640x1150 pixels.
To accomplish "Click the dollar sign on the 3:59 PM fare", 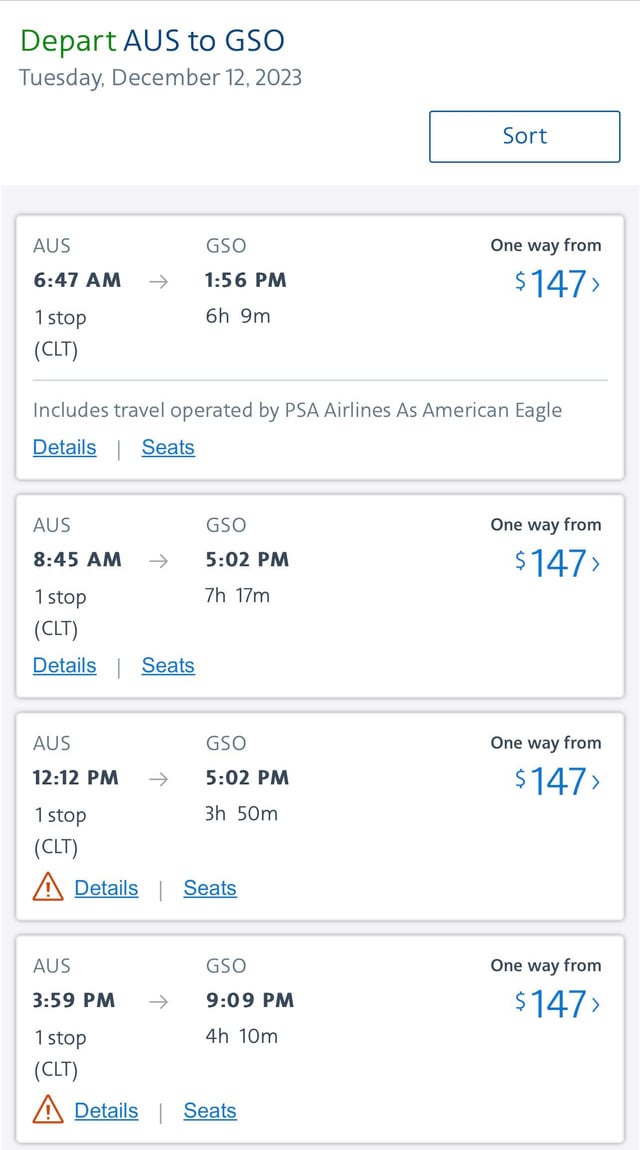I will coord(521,998).
